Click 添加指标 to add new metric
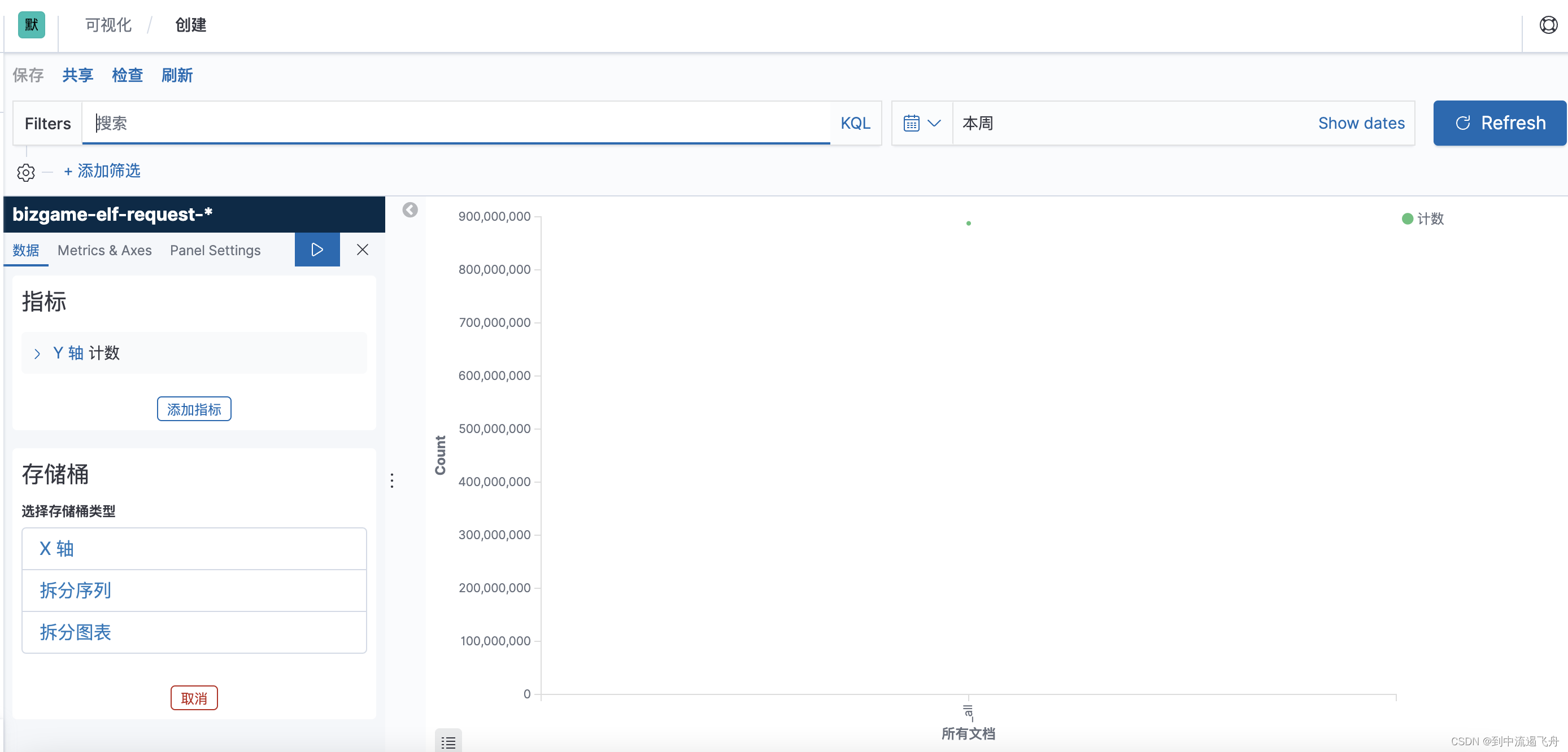 tap(194, 409)
